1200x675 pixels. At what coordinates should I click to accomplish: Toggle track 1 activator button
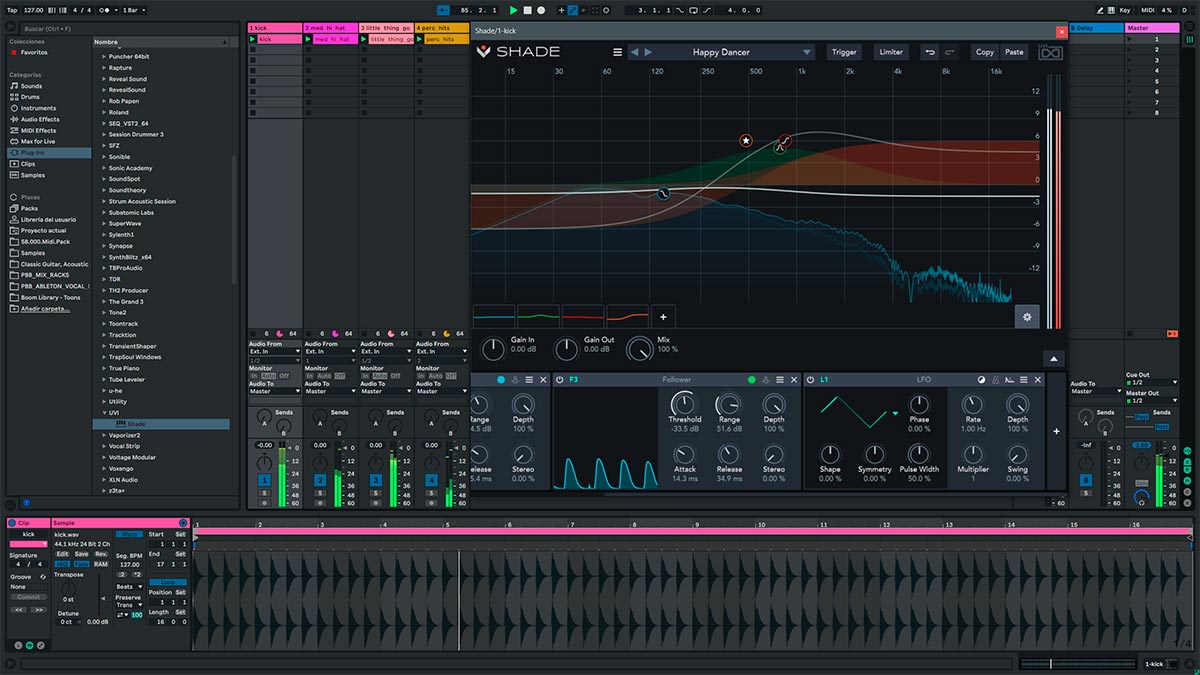click(x=264, y=480)
